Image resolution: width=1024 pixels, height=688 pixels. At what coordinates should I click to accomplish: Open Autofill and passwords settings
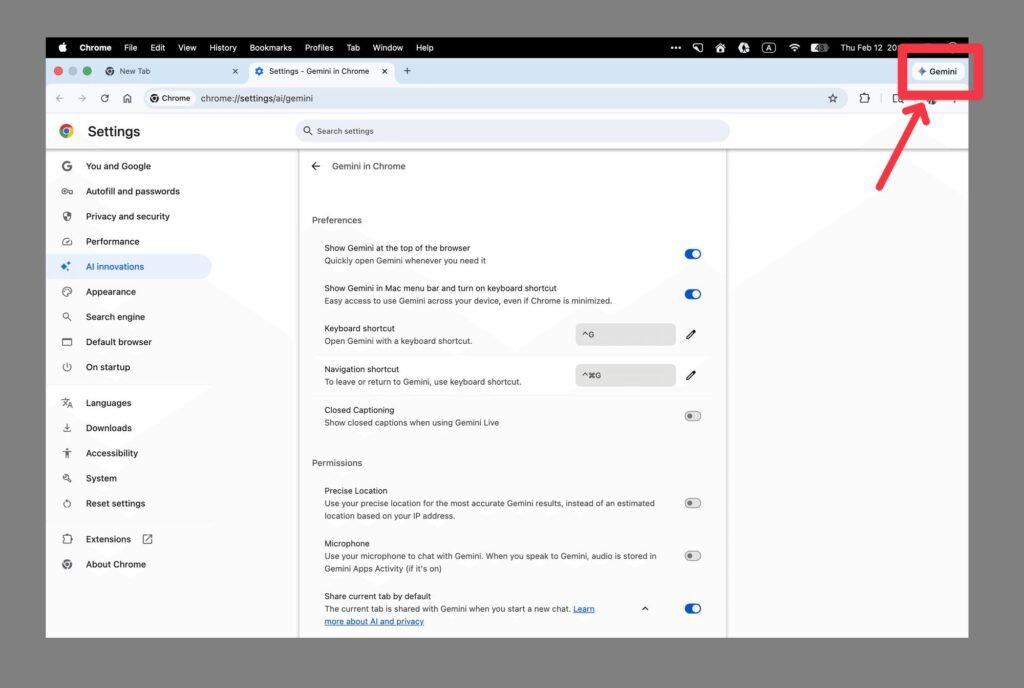pos(129,191)
